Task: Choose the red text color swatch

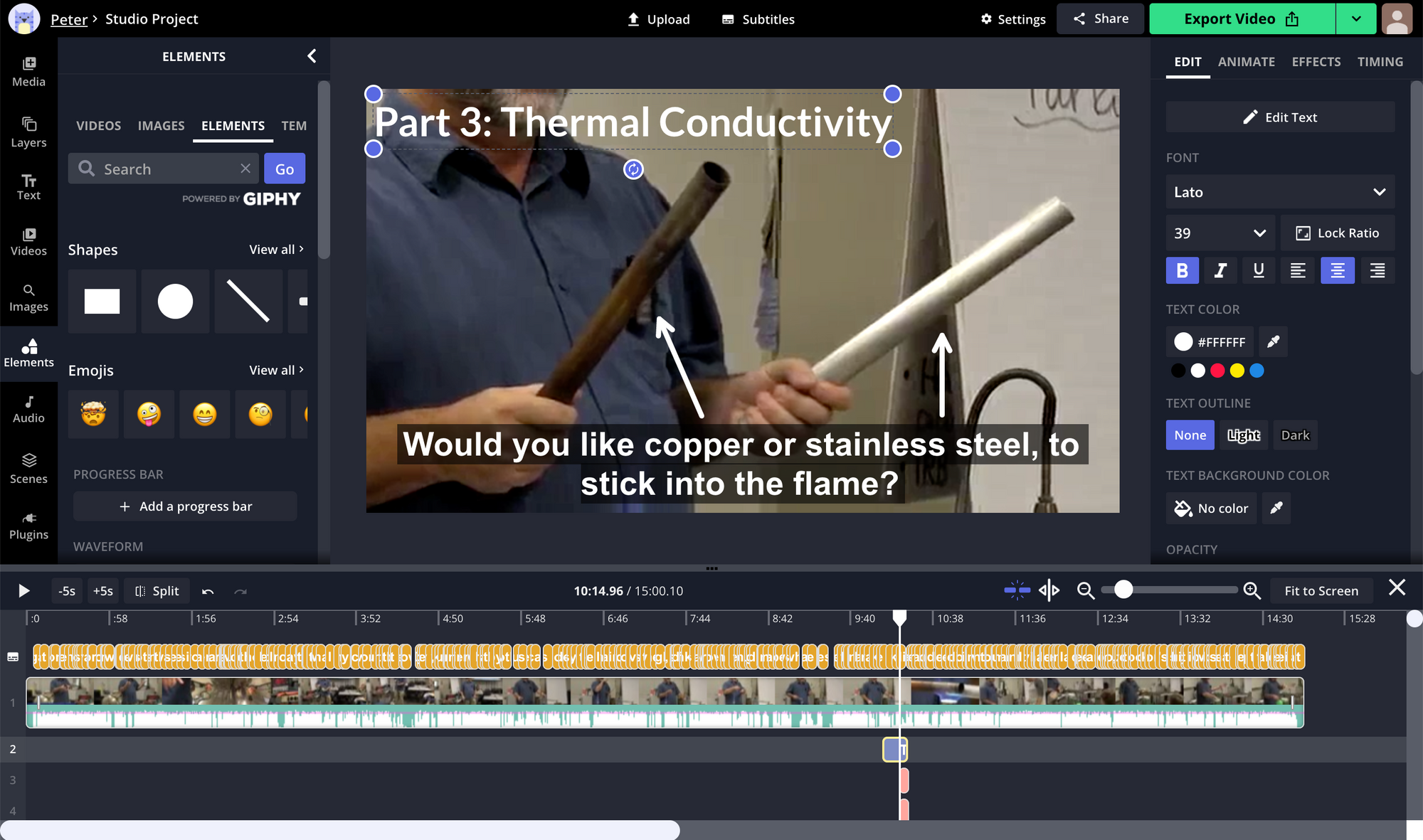Action: coord(1217,371)
